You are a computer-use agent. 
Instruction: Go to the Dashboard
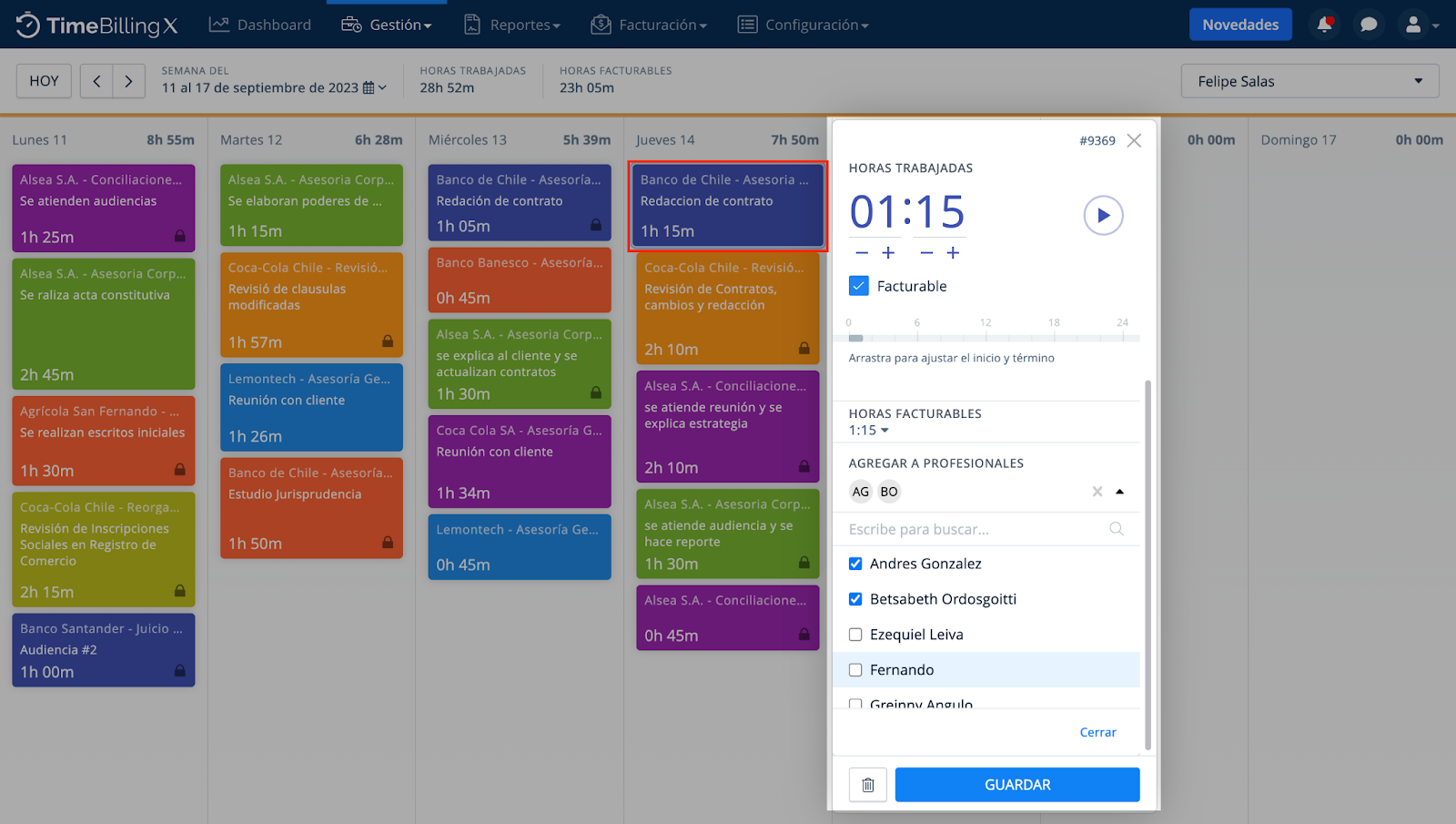pyautogui.click(x=260, y=25)
